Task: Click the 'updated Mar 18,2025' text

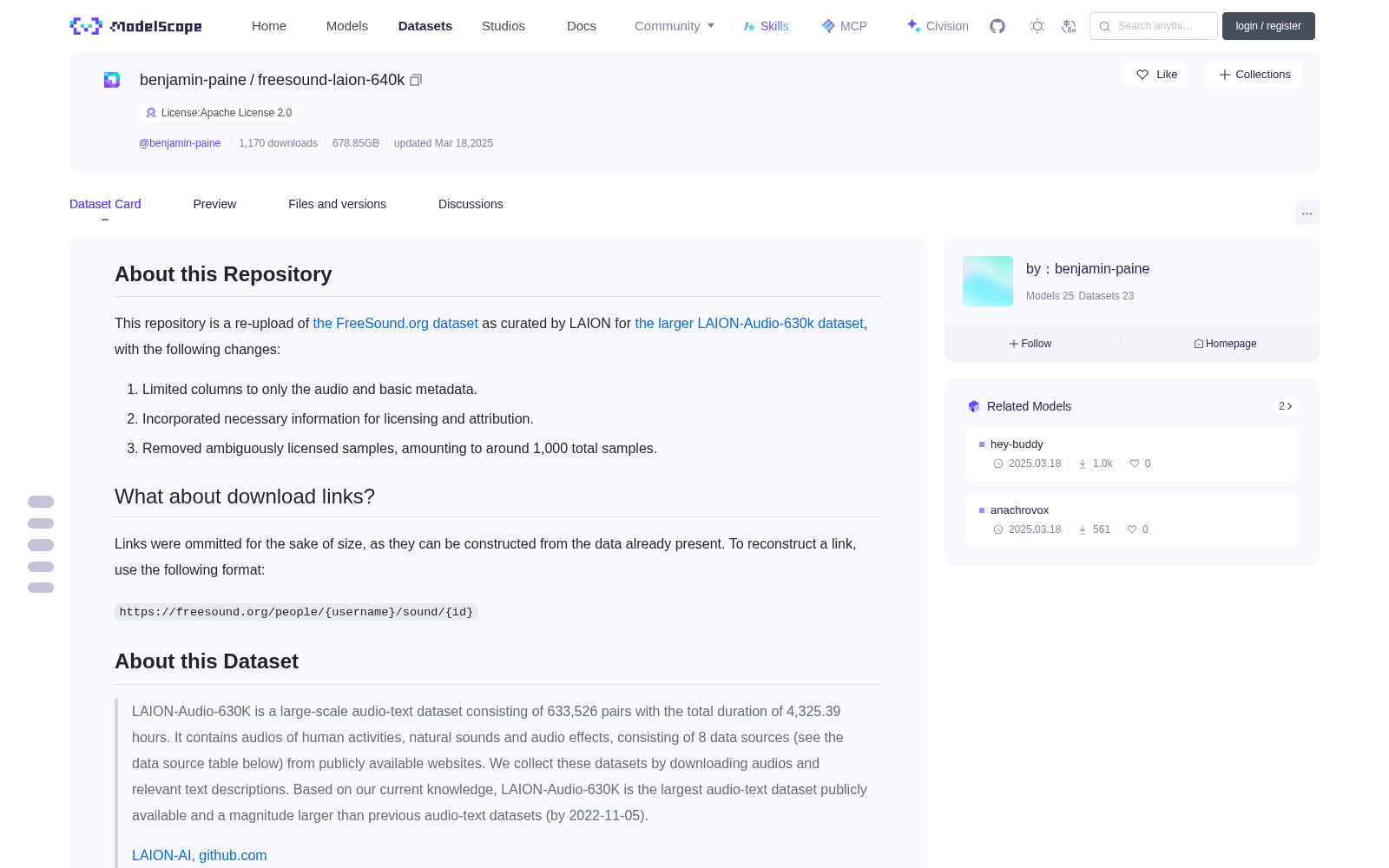Action: (x=444, y=143)
